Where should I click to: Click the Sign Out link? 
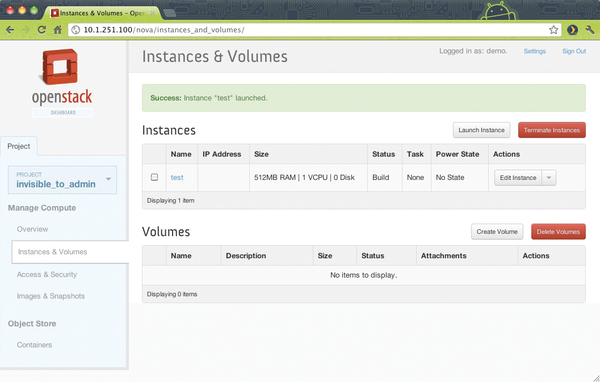tap(574, 51)
